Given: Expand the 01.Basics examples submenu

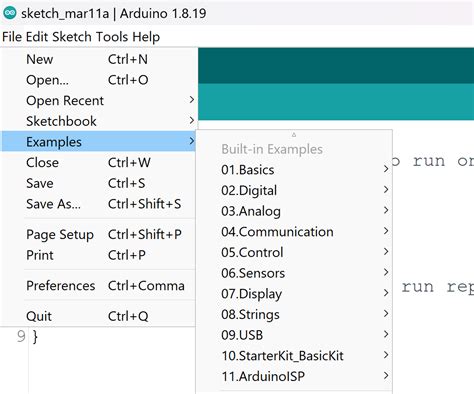Looking at the screenshot, I should click(294, 170).
